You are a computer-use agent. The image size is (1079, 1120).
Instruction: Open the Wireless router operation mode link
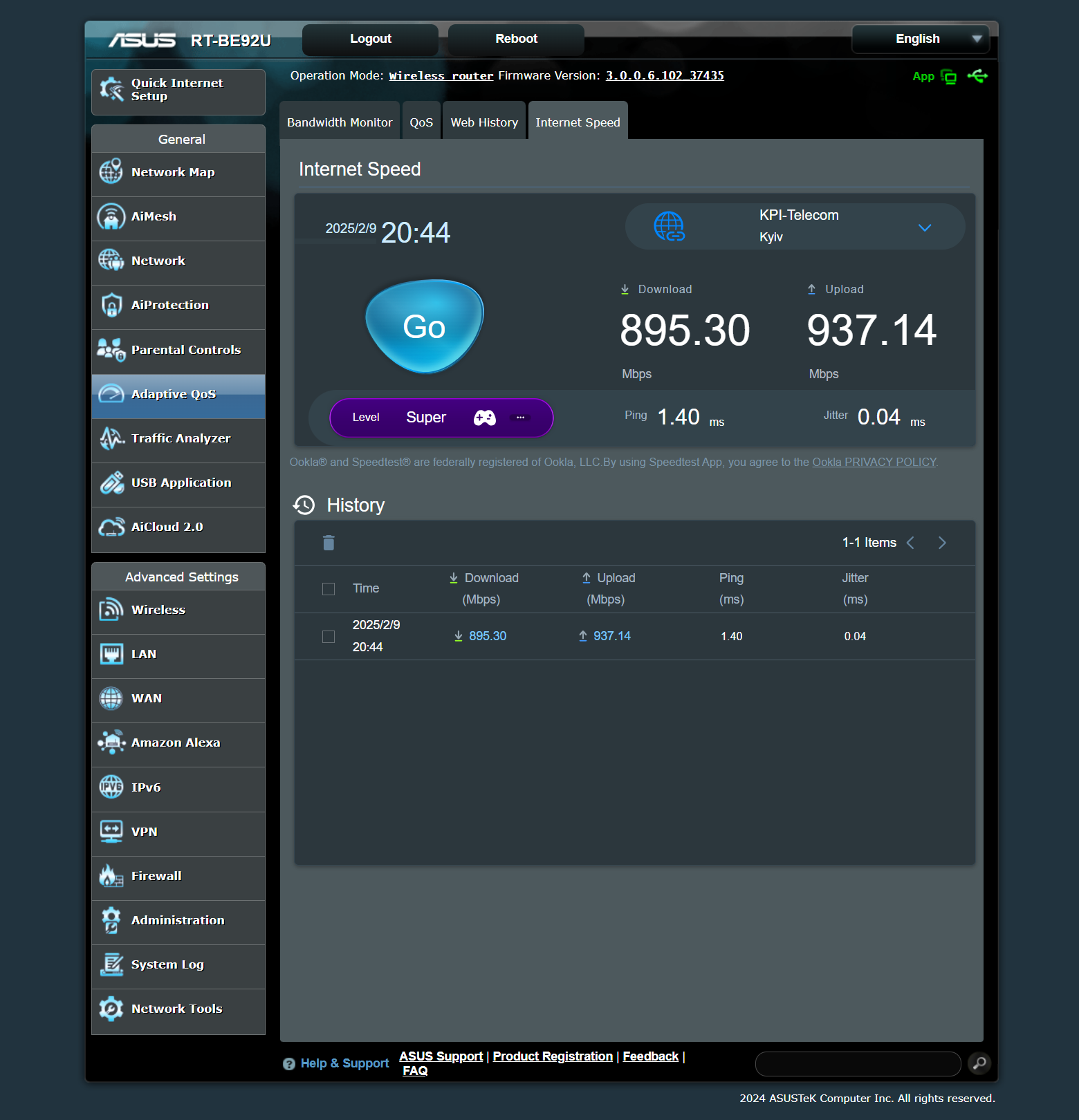pyautogui.click(x=441, y=76)
